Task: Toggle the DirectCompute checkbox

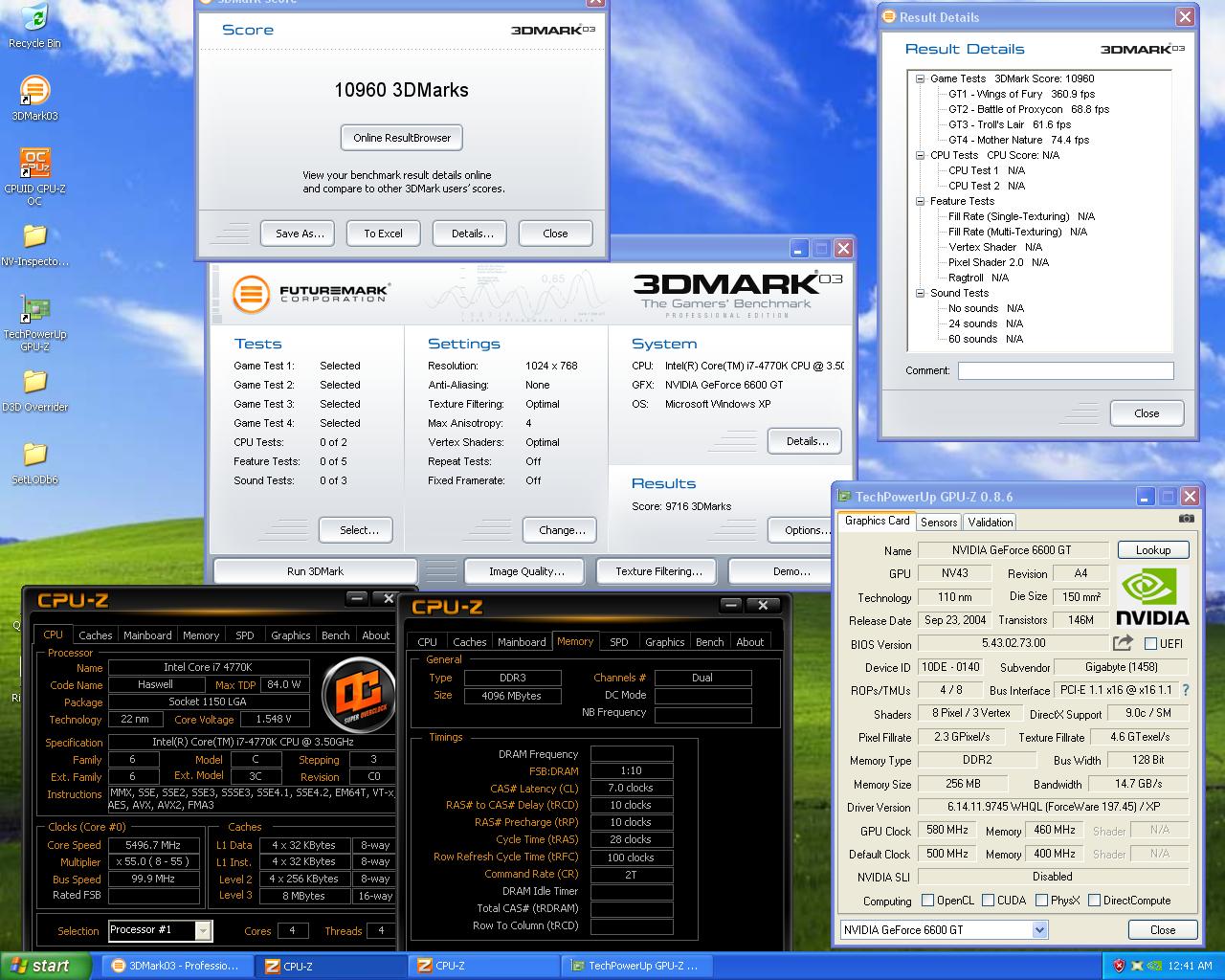Action: click(1093, 900)
